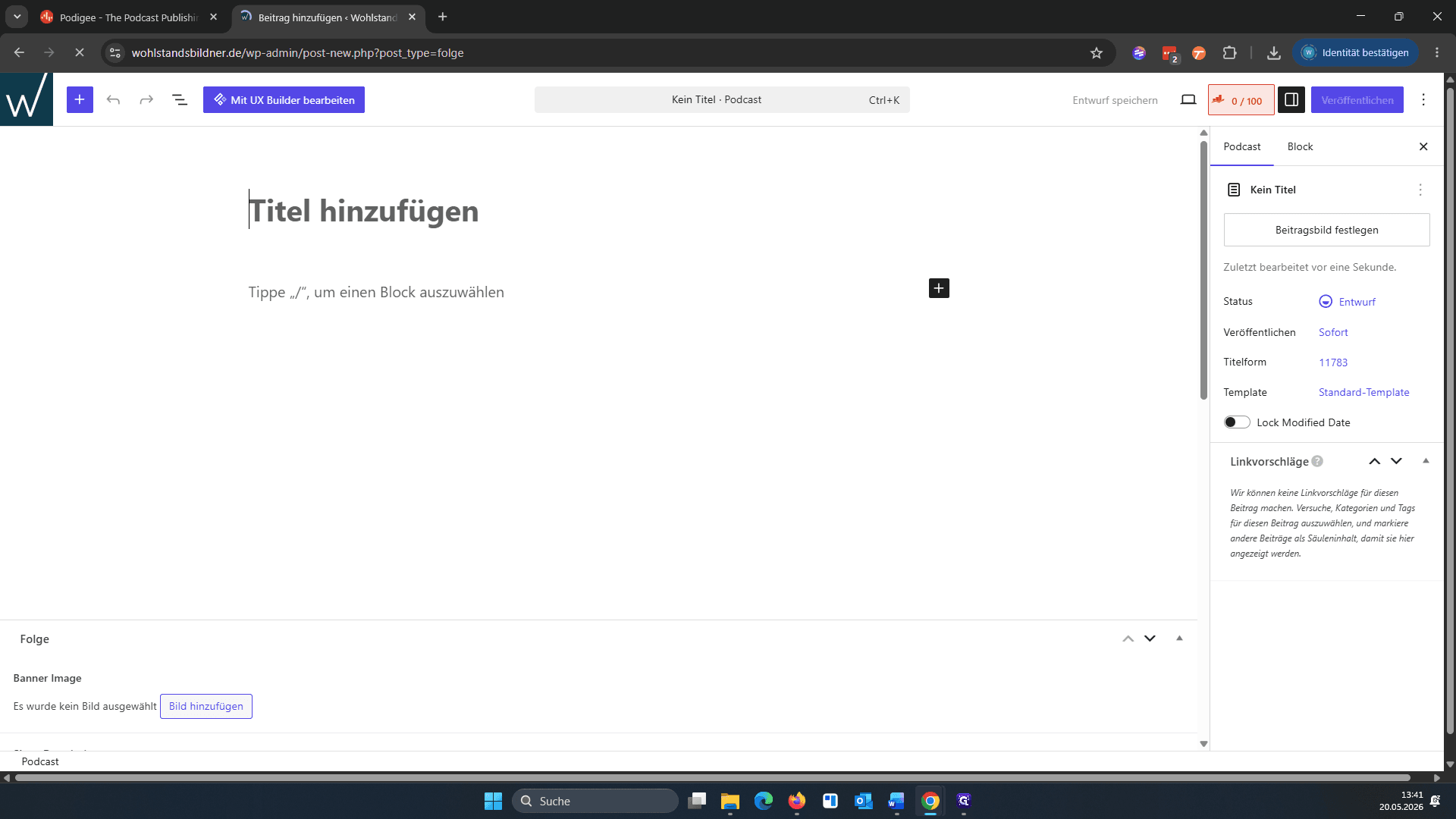
Task: Move the Folge meta box down
Action: 1150,639
